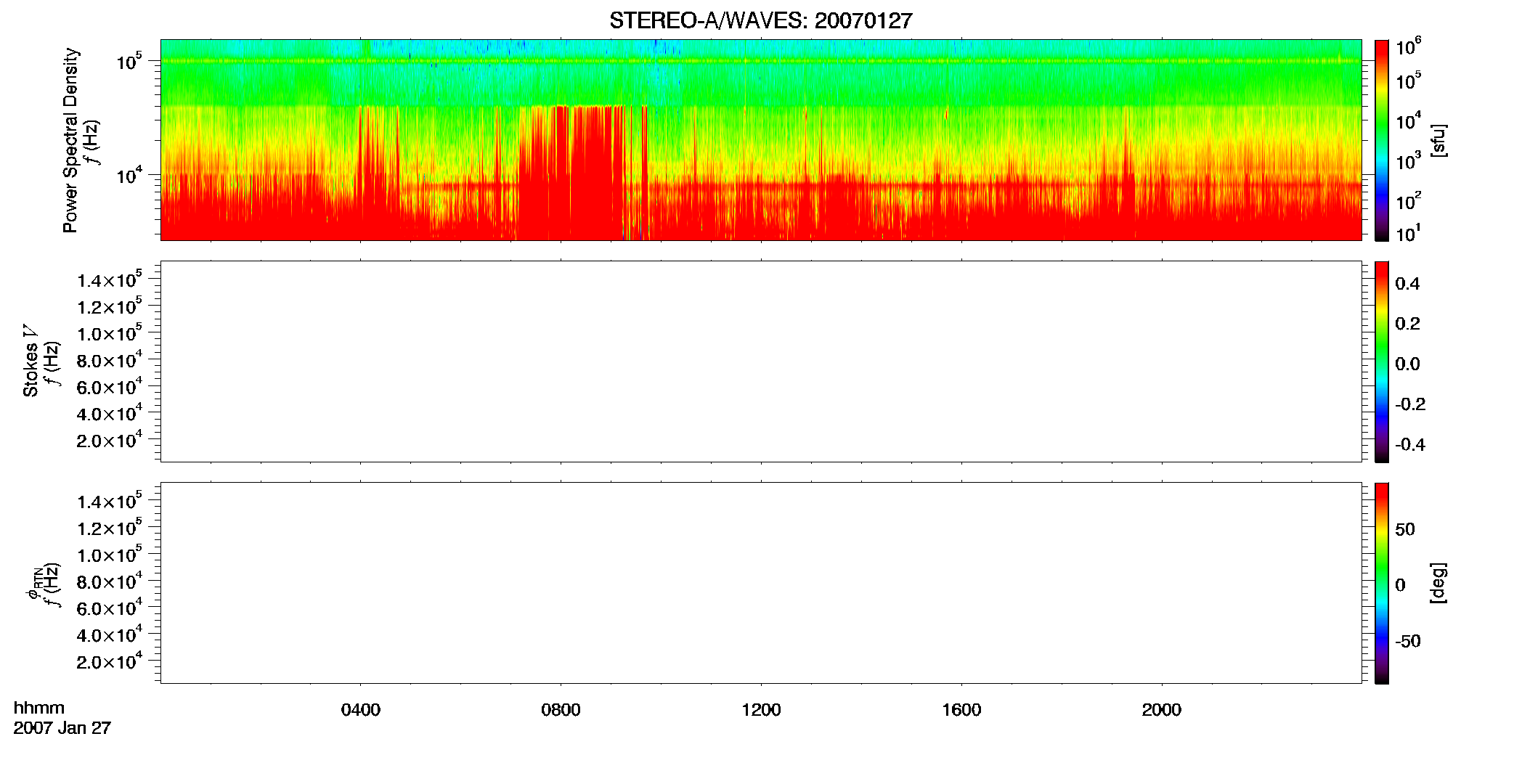Image resolution: width=1522 pixels, height=784 pixels.
Task: Click the -50 value on φRTN color bar
Action: point(1408,641)
